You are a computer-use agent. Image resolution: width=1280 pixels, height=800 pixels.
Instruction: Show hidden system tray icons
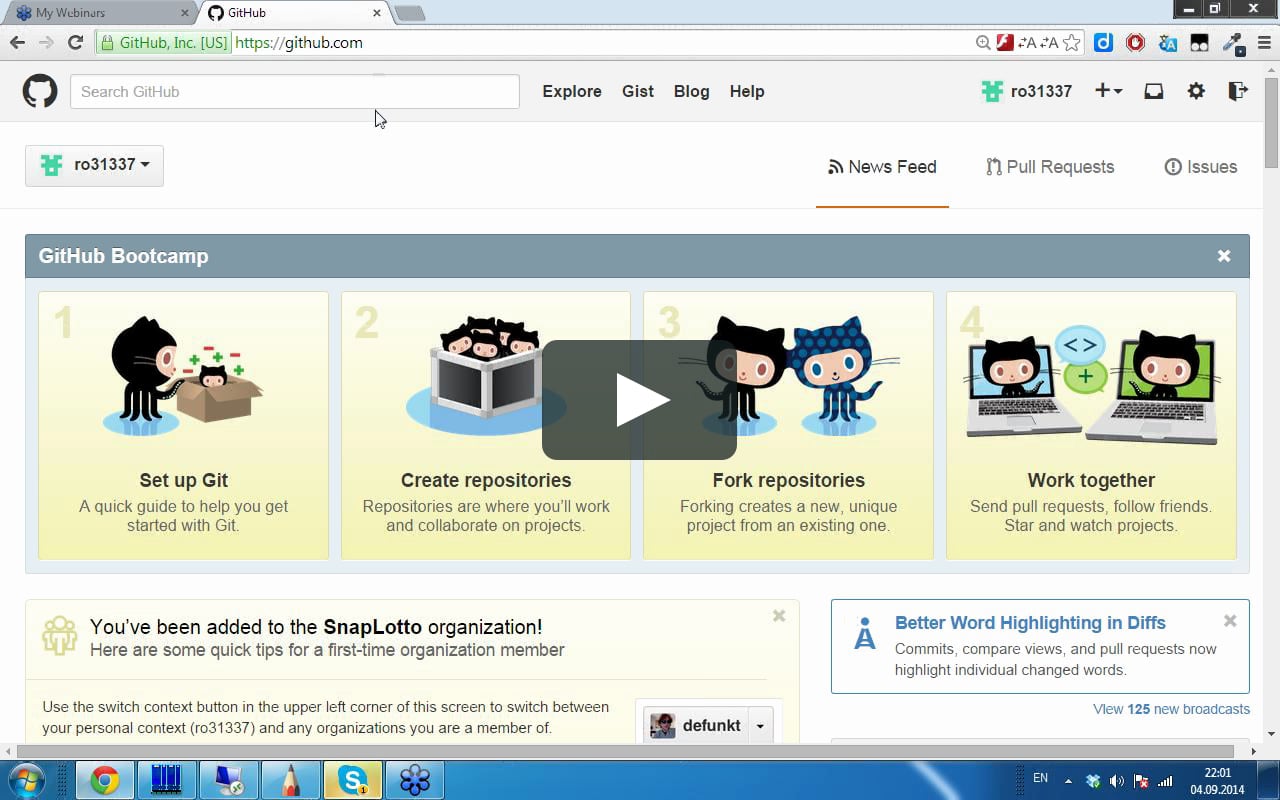point(1069,780)
